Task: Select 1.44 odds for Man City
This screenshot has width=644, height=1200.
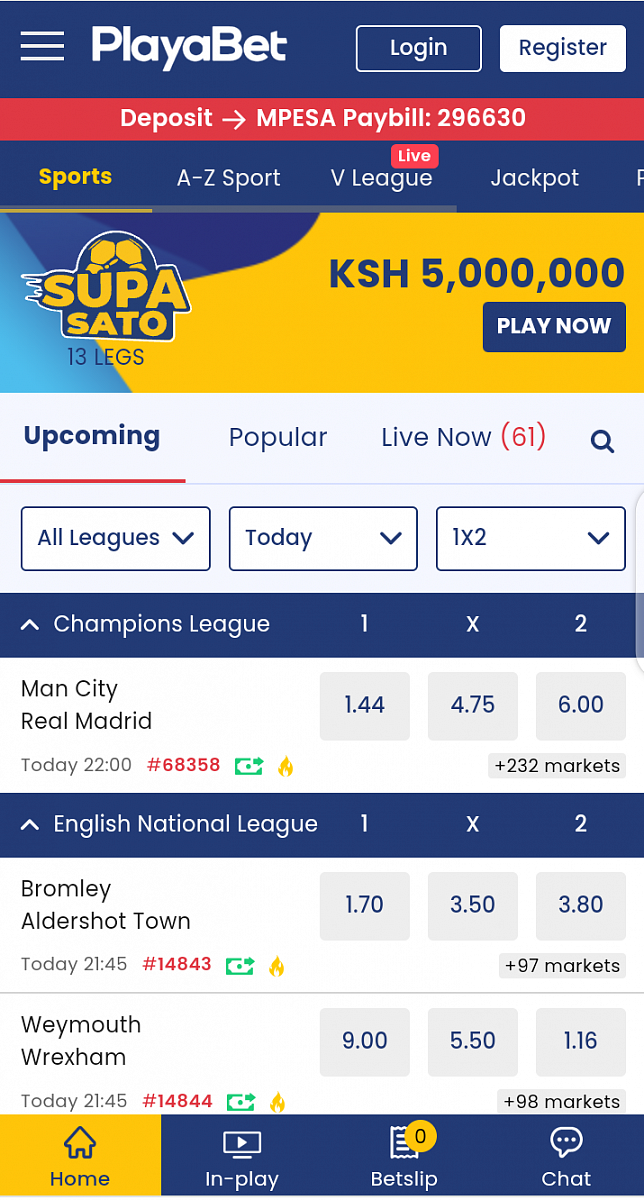Action: 364,705
